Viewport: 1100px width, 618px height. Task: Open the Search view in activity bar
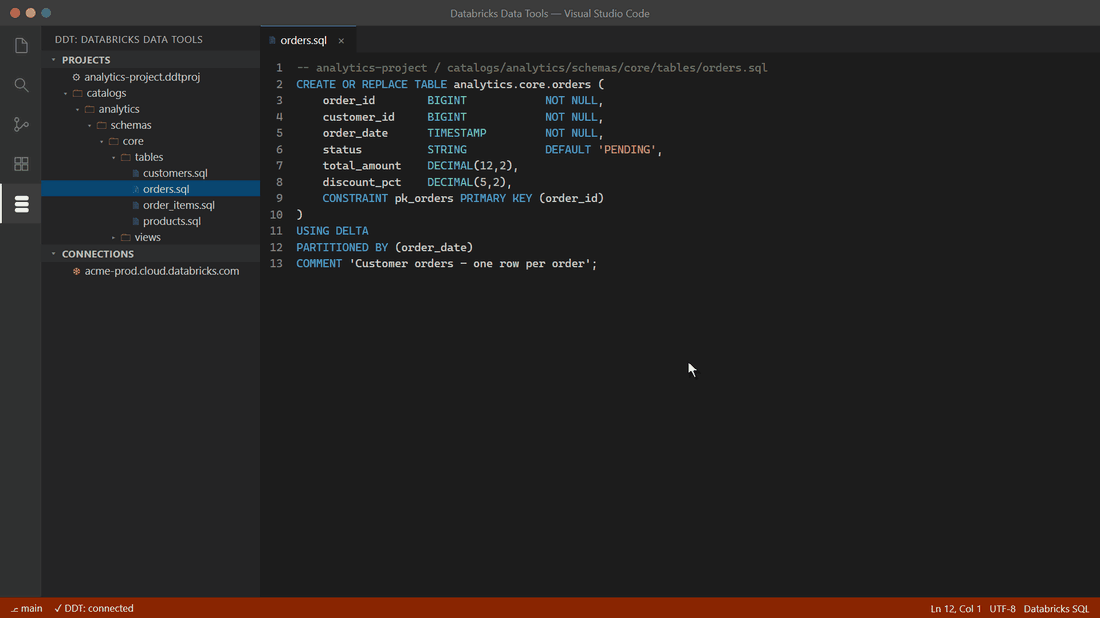point(21,85)
